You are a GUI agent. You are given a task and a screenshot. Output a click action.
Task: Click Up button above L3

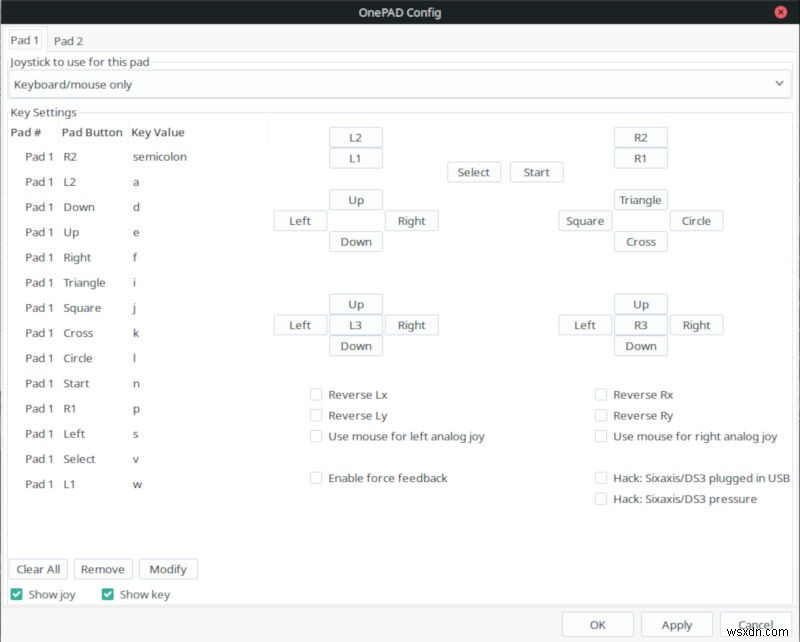coord(356,304)
